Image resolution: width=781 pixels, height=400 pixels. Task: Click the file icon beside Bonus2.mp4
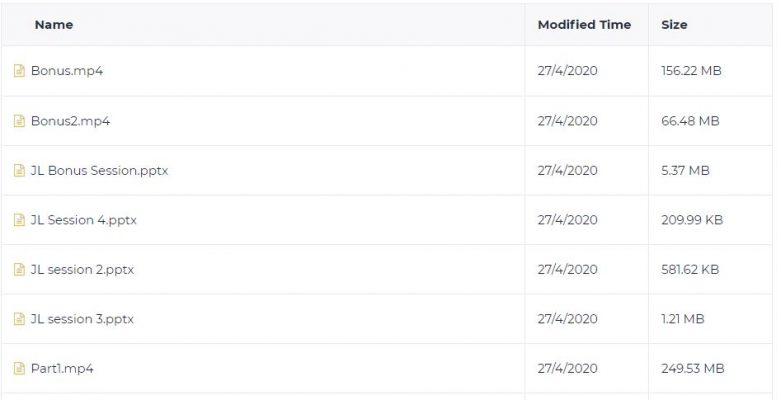pos(19,121)
